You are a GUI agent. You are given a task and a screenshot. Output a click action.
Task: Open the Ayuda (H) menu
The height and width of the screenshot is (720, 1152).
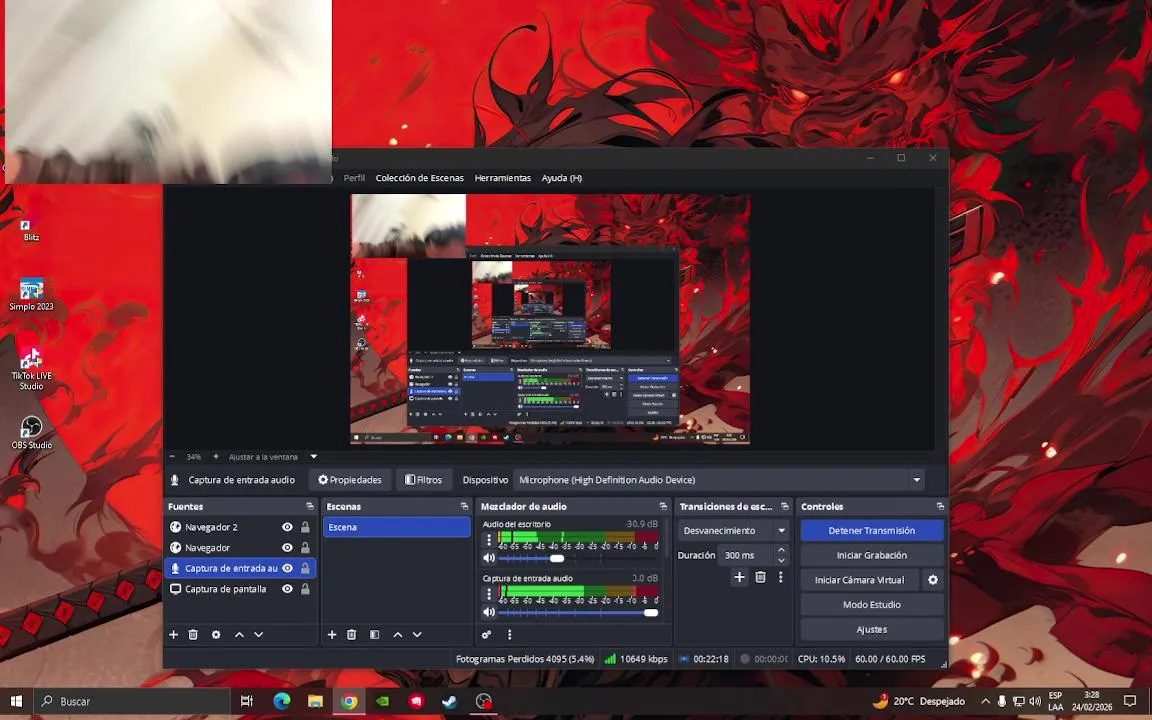point(561,178)
